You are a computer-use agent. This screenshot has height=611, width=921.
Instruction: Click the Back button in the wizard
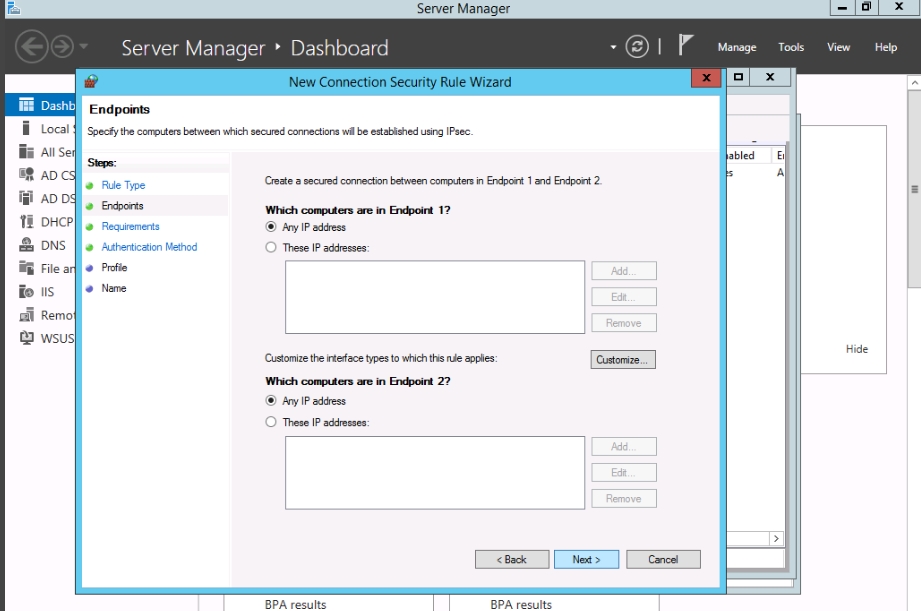click(x=512, y=559)
